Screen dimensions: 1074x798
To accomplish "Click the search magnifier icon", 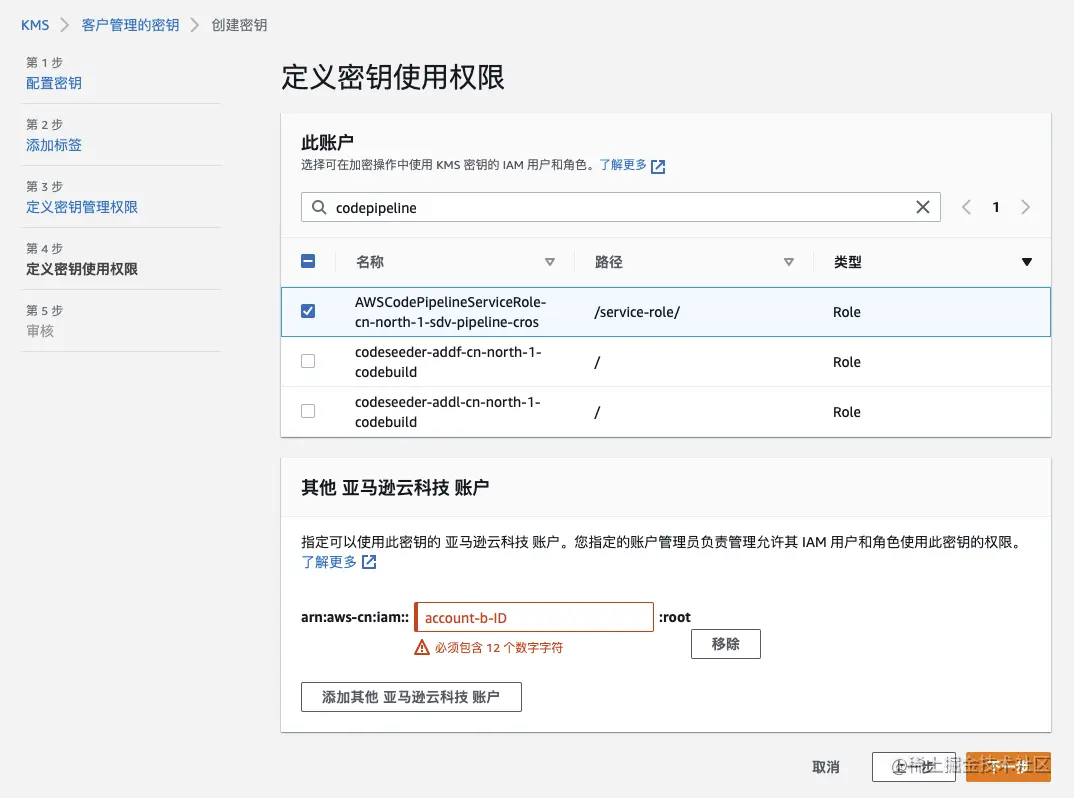I will coord(319,207).
